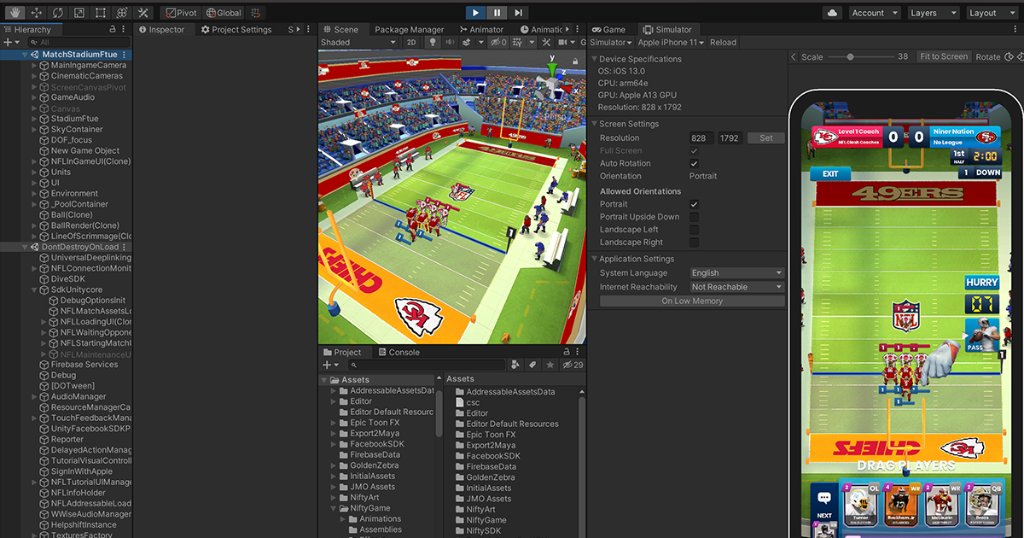This screenshot has height=538, width=1024.
Task: Open the Apple iPhone 11 device dropdown
Action: [x=671, y=42]
